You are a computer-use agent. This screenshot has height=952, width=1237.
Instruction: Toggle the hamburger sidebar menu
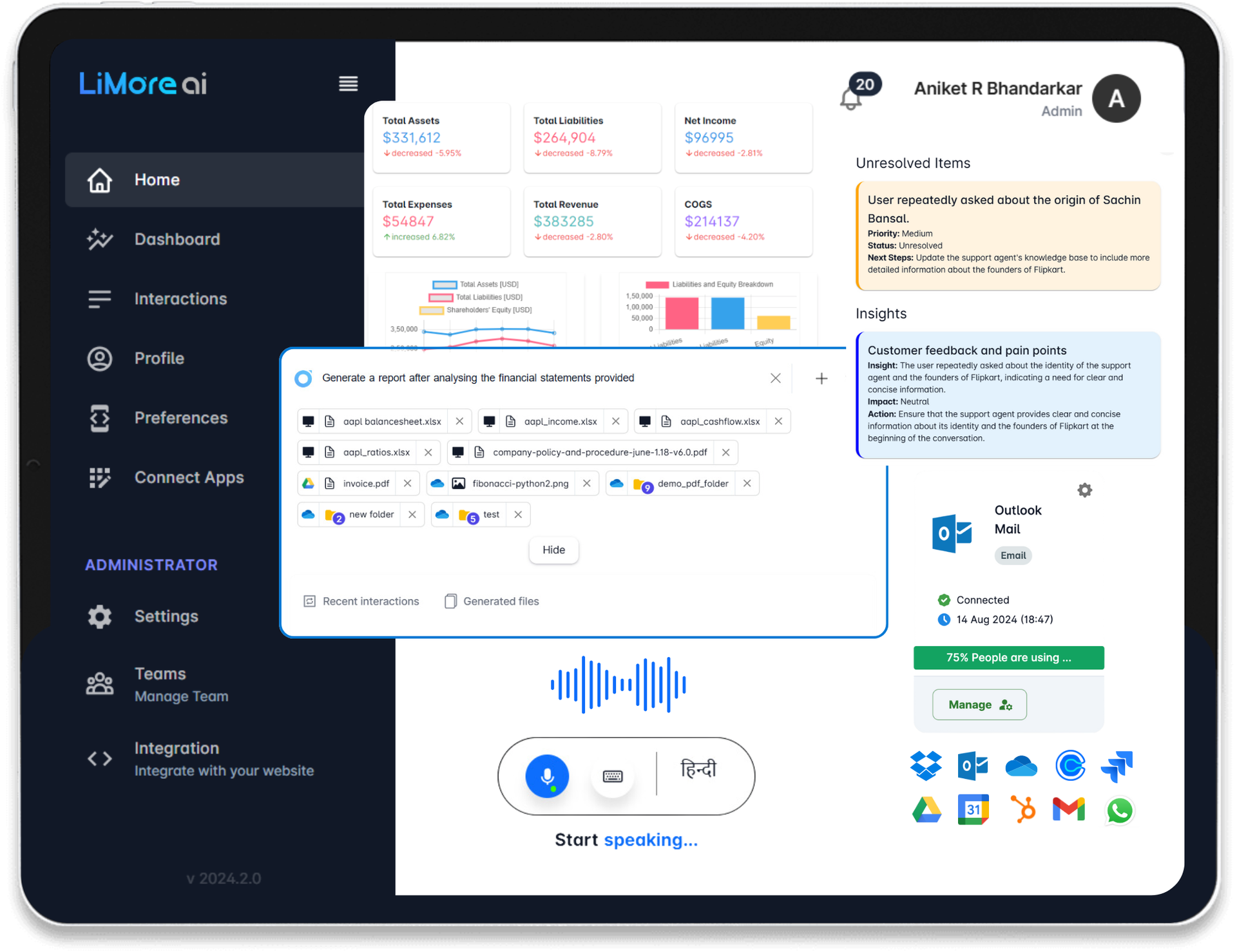(348, 84)
